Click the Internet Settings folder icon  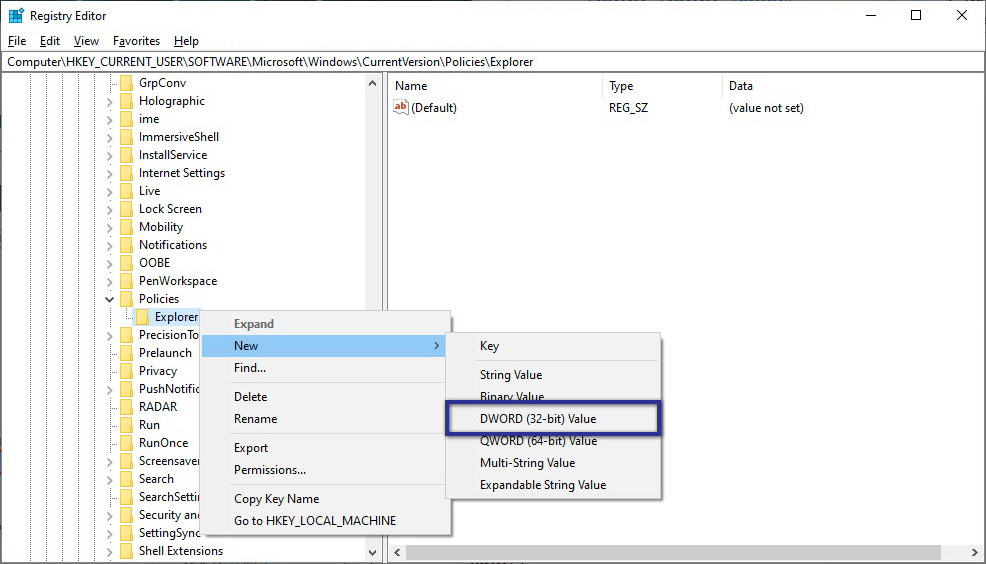coord(126,173)
